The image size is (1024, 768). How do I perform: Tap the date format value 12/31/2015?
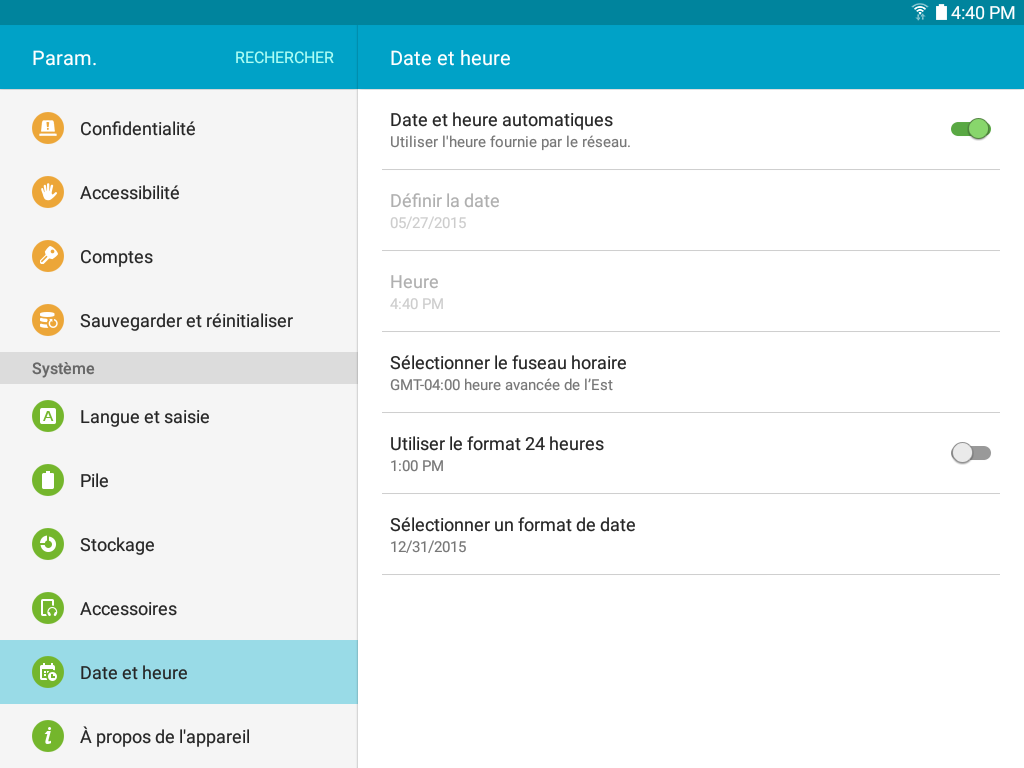428,547
